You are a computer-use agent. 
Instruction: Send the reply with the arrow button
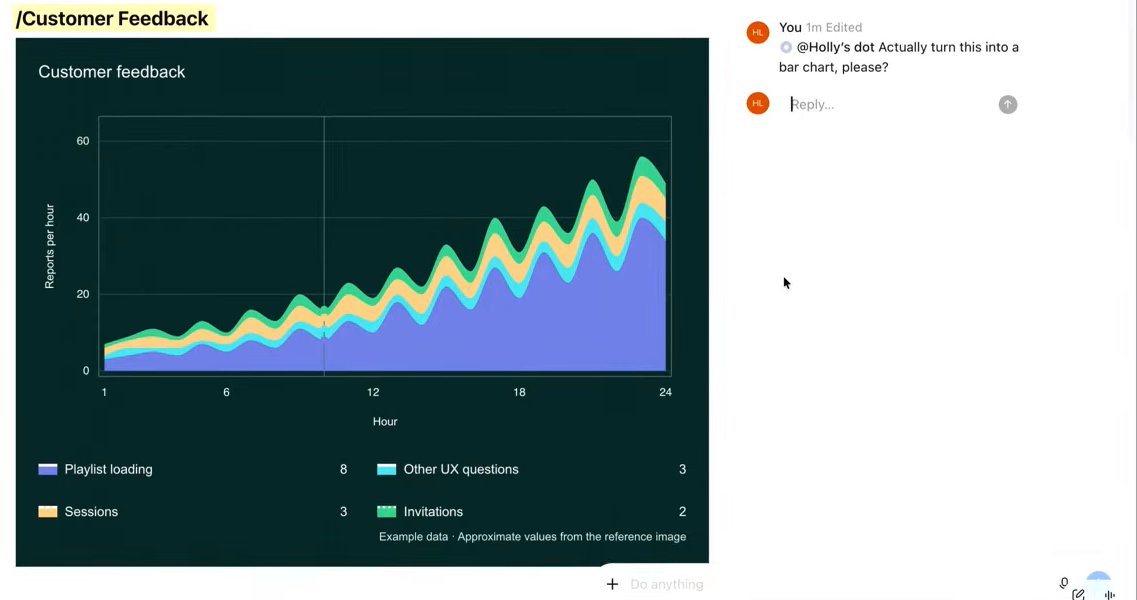click(x=1007, y=104)
